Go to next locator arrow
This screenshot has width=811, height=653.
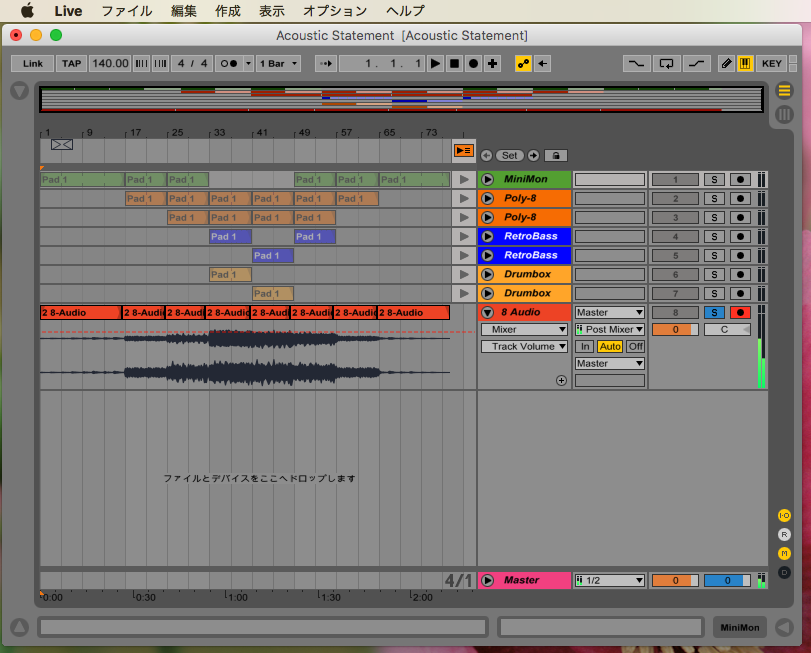tap(533, 156)
